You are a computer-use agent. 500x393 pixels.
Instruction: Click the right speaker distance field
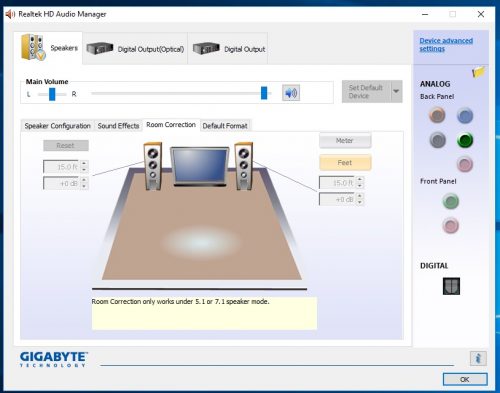click(x=337, y=183)
